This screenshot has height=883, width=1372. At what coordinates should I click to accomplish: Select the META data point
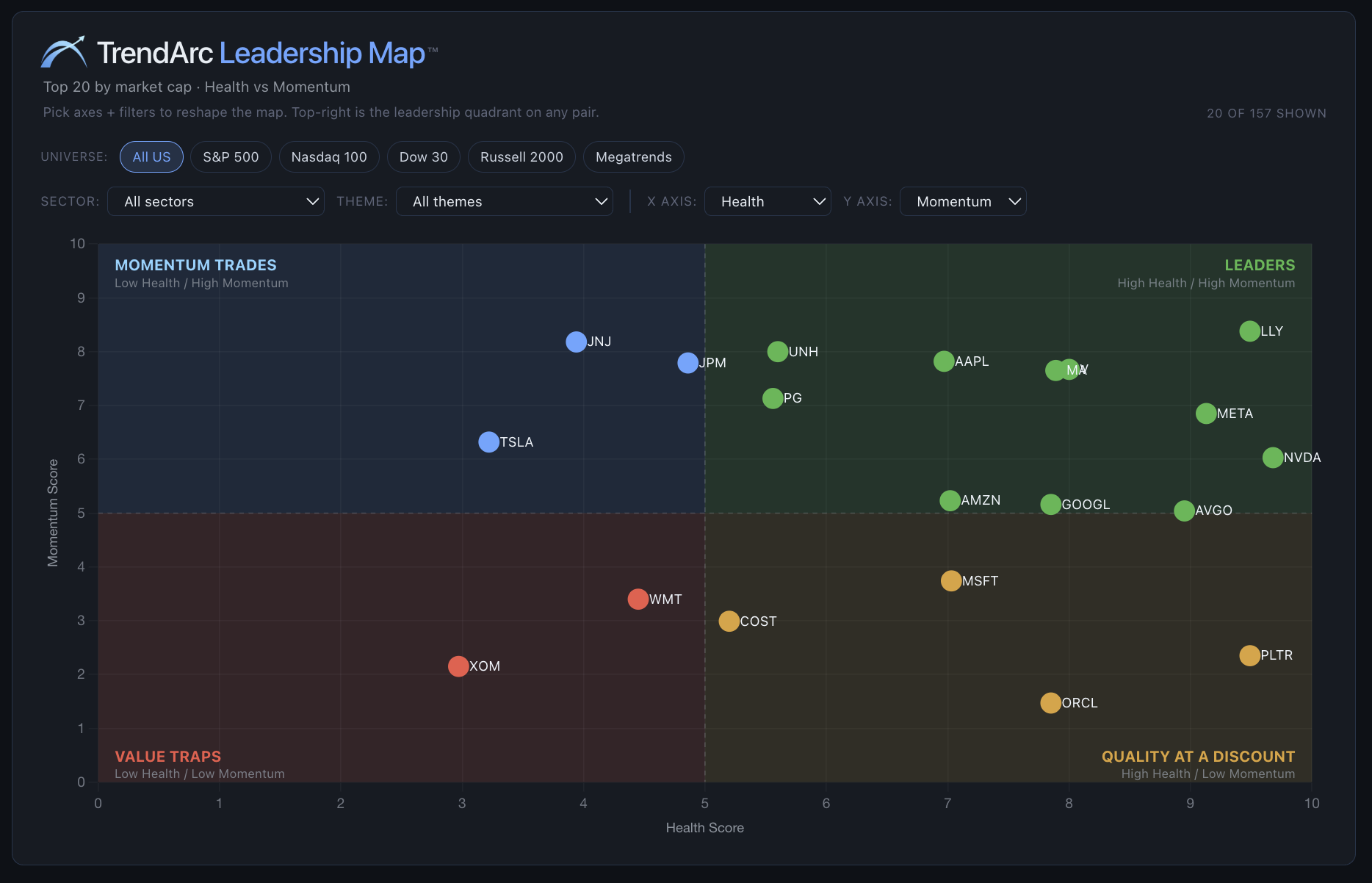[x=1206, y=414]
